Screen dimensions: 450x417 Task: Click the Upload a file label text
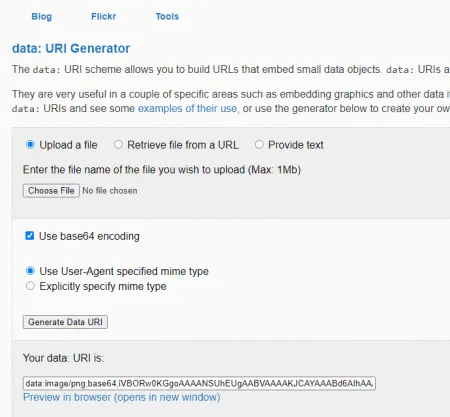click(x=68, y=145)
